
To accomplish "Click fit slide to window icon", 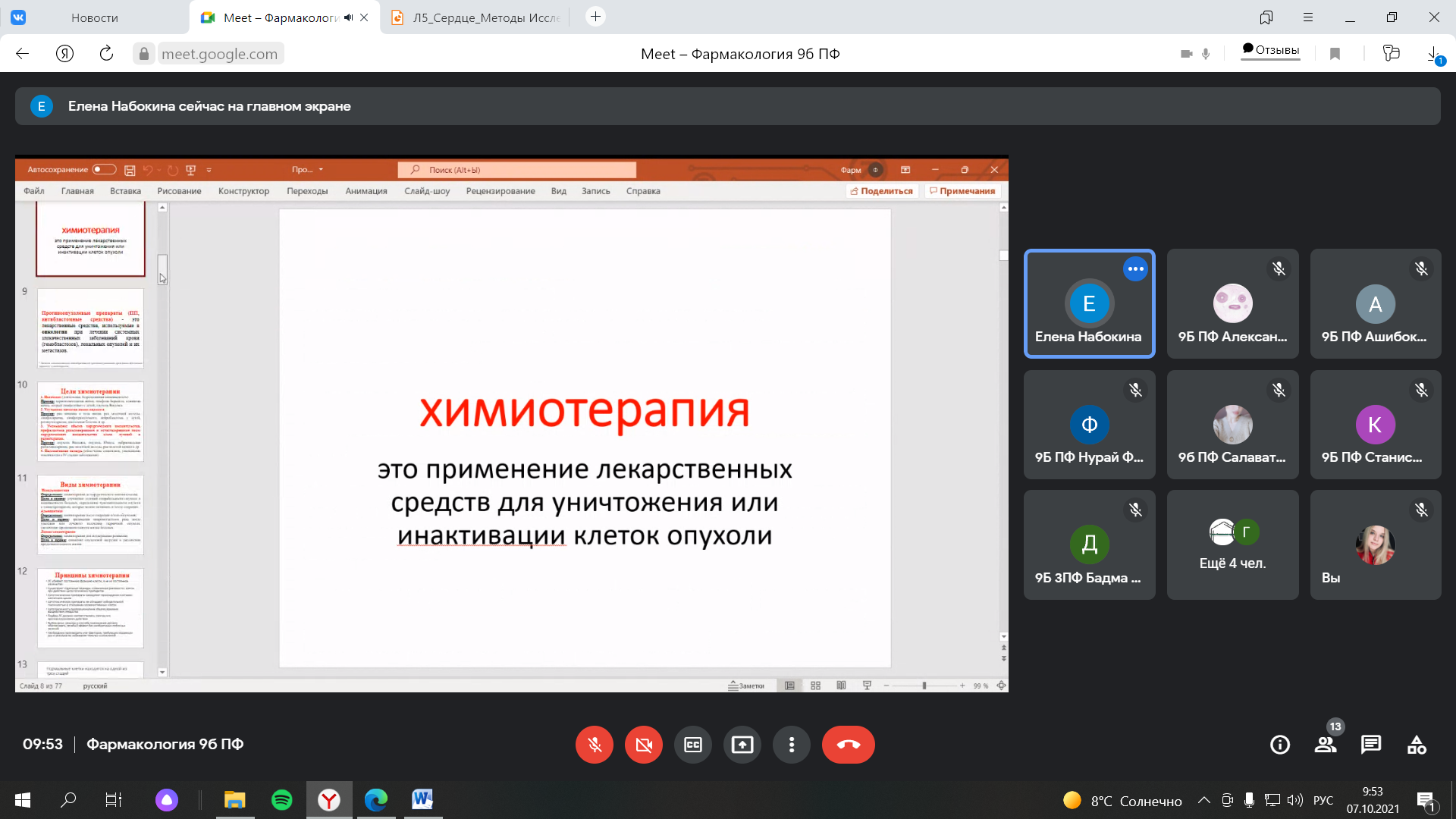I will click(x=1001, y=686).
